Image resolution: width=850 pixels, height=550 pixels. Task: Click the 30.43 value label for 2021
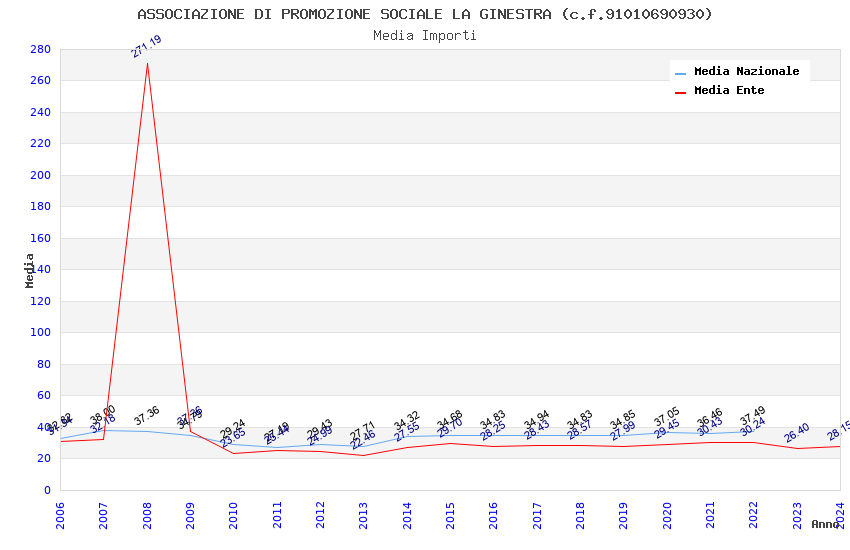[710, 426]
